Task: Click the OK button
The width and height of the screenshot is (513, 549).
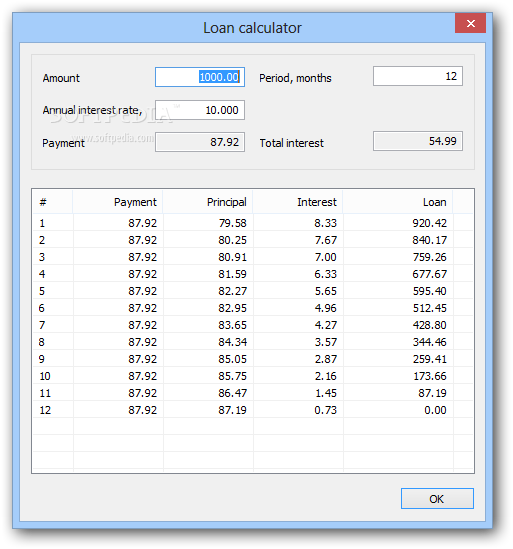Action: [x=437, y=499]
